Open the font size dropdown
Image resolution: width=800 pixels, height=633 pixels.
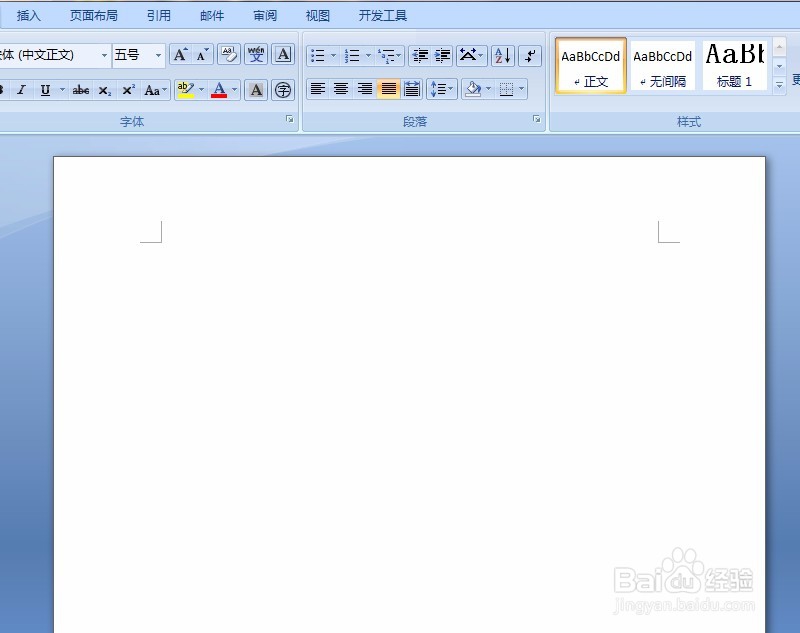pos(157,55)
